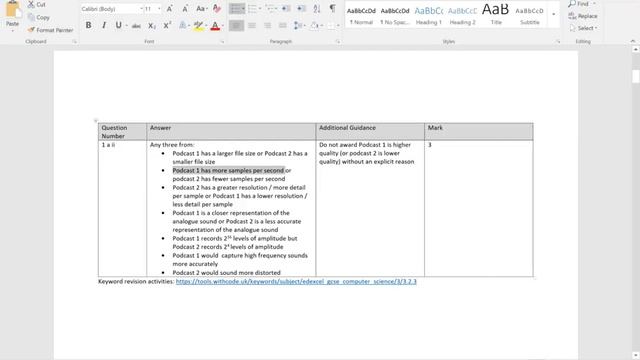Open Change Case (Aa) options
Viewport: 640px width, 360px height.
201,9
